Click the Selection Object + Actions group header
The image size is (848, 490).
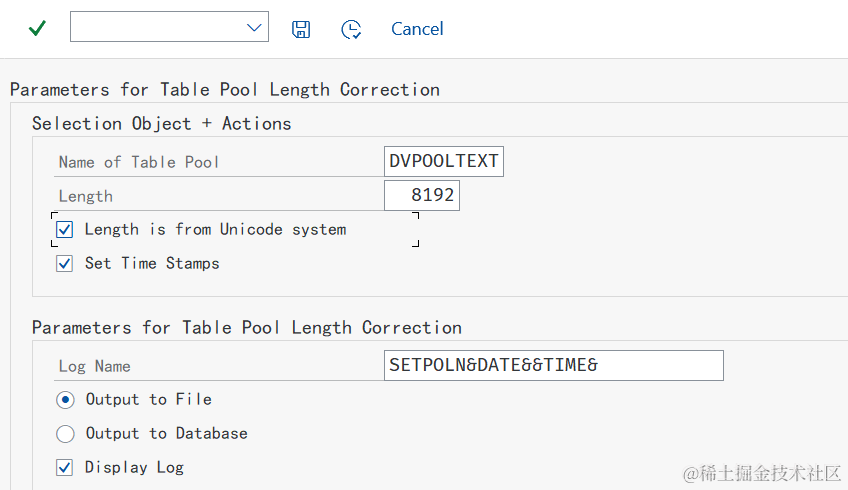161,124
